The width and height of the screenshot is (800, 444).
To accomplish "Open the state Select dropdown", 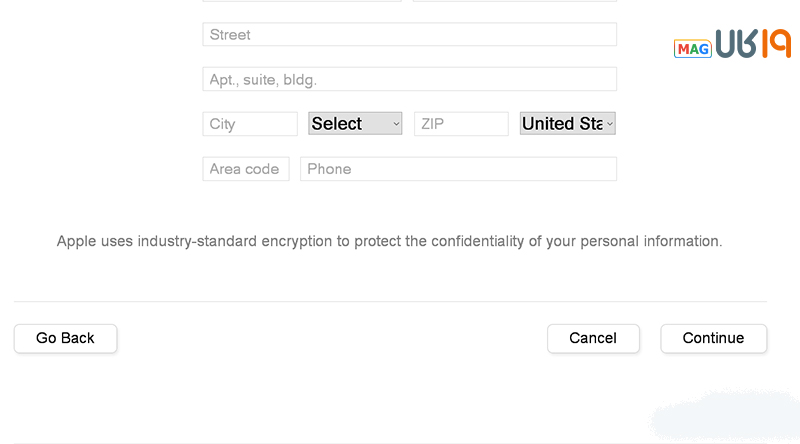I will pyautogui.click(x=354, y=124).
